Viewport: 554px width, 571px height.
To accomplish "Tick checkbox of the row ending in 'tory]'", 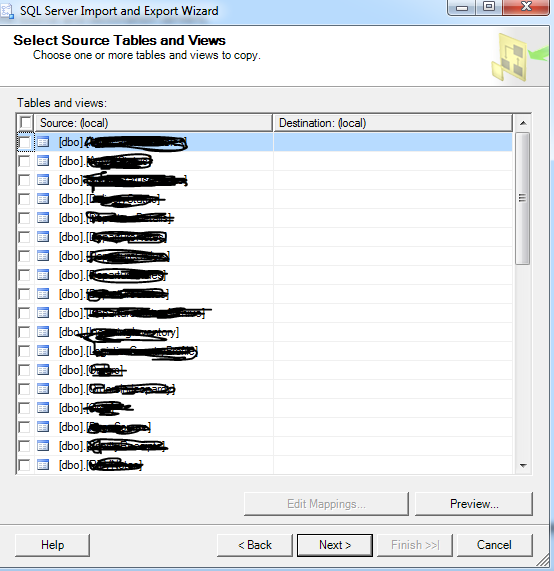I will (24, 332).
